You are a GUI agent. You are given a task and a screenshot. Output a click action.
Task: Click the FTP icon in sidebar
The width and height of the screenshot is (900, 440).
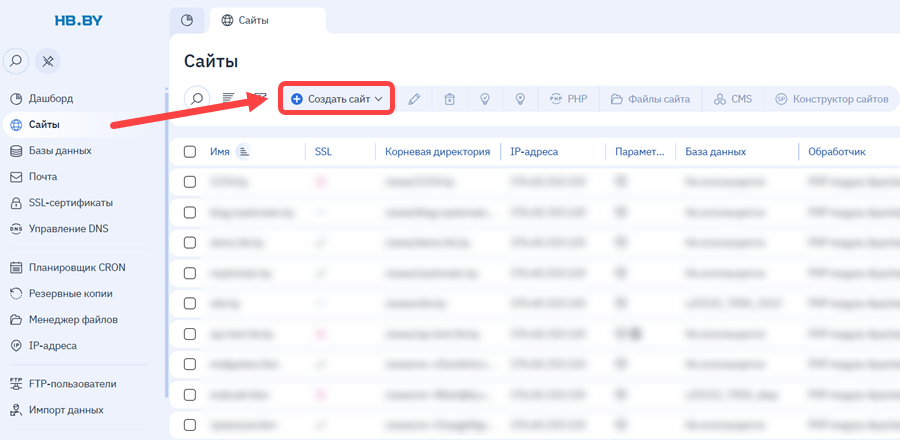click(x=16, y=384)
